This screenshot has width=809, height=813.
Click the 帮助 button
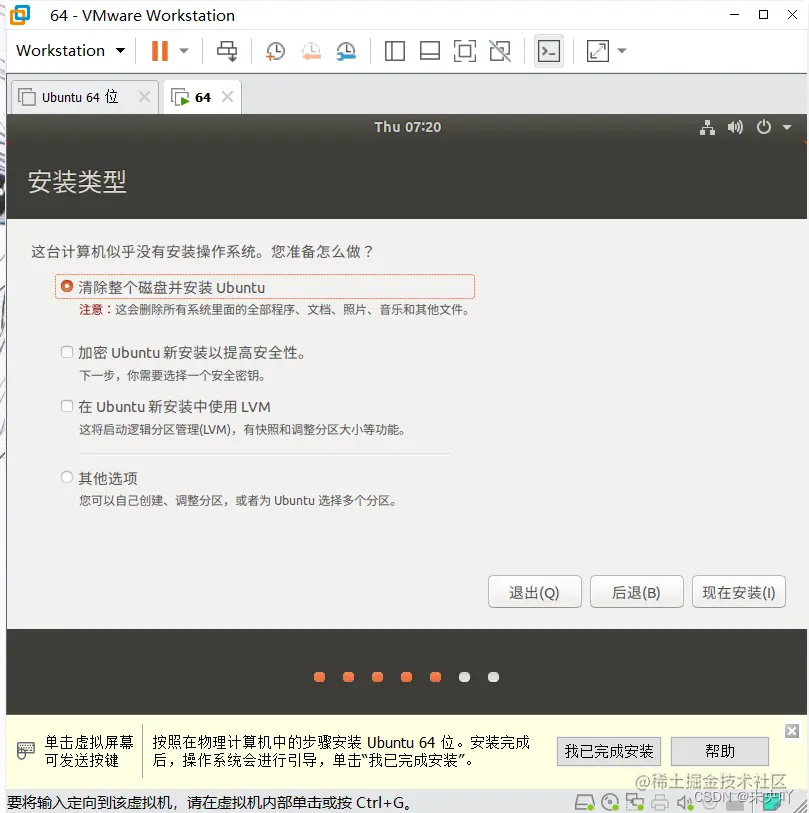(x=720, y=751)
